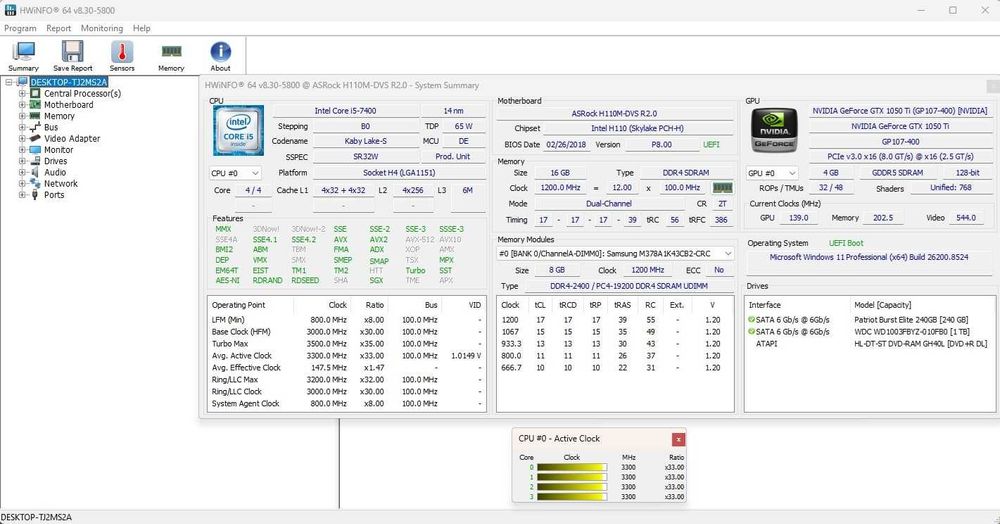Click the SGX feature flag

point(376,280)
